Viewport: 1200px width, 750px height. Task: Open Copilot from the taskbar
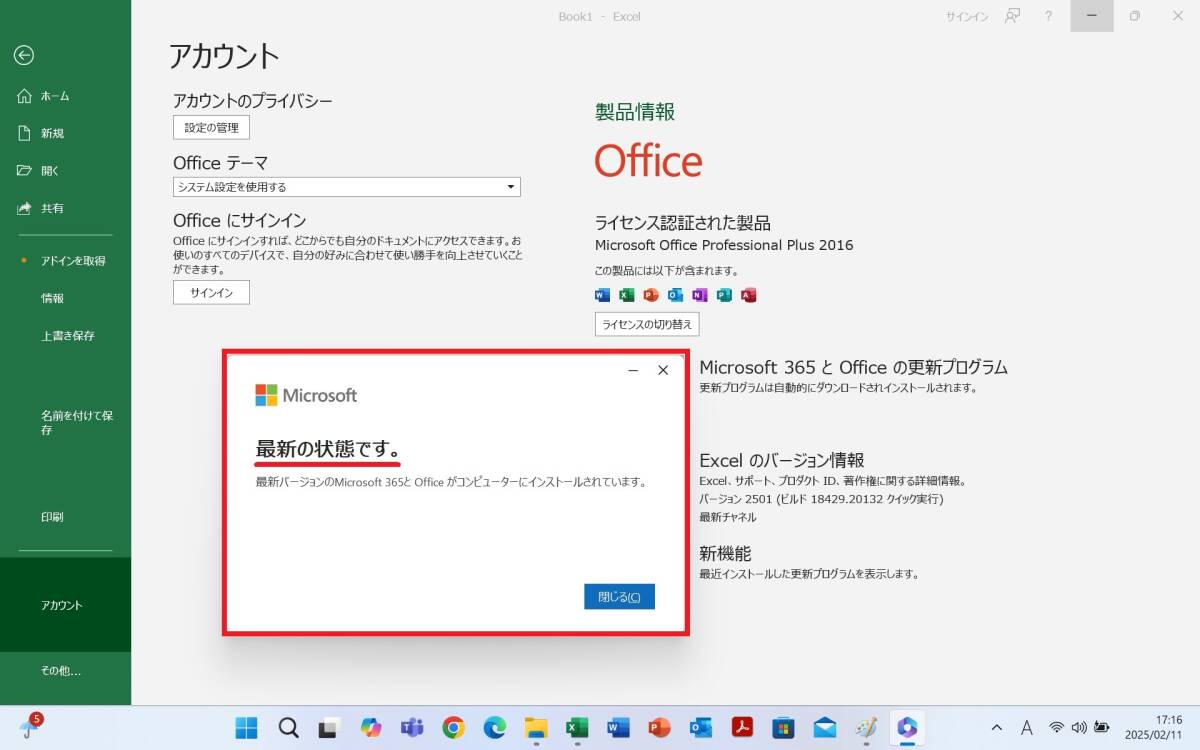tap(371, 728)
